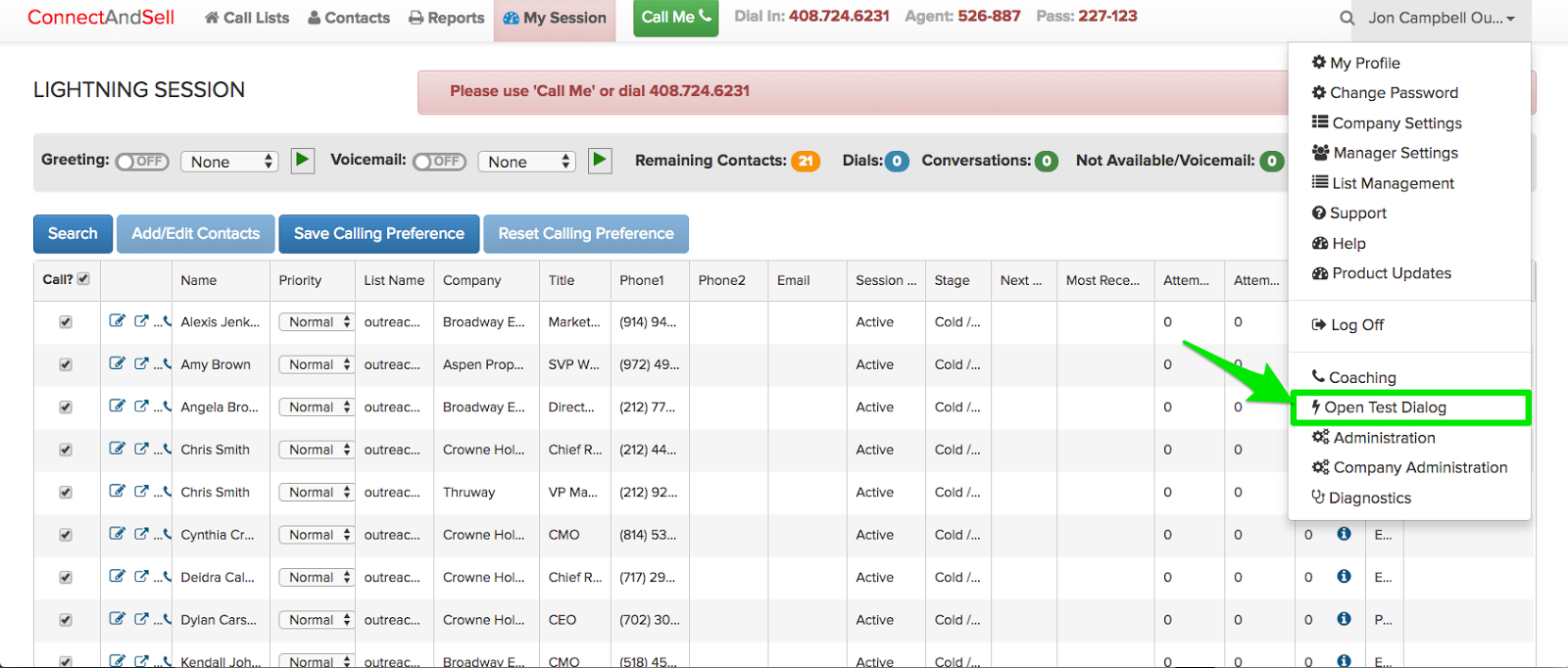Choose Change Password in the menu
The height and width of the screenshot is (668, 1568).
point(1385,92)
